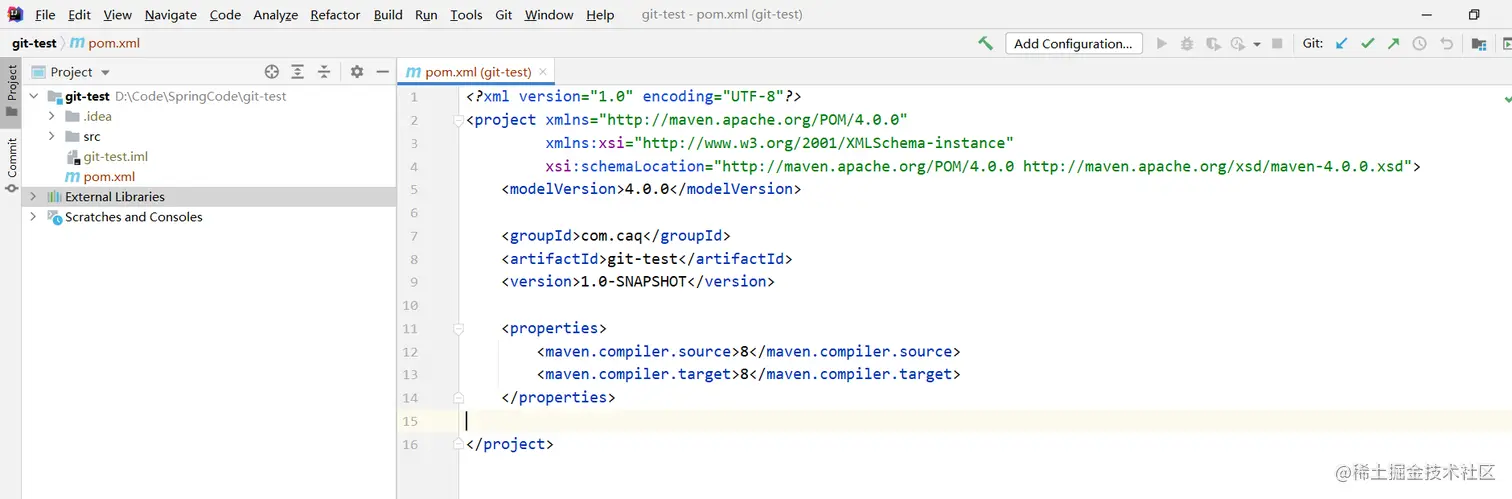The image size is (1512, 499).
Task: Open Project panel gear options
Action: tap(357, 72)
